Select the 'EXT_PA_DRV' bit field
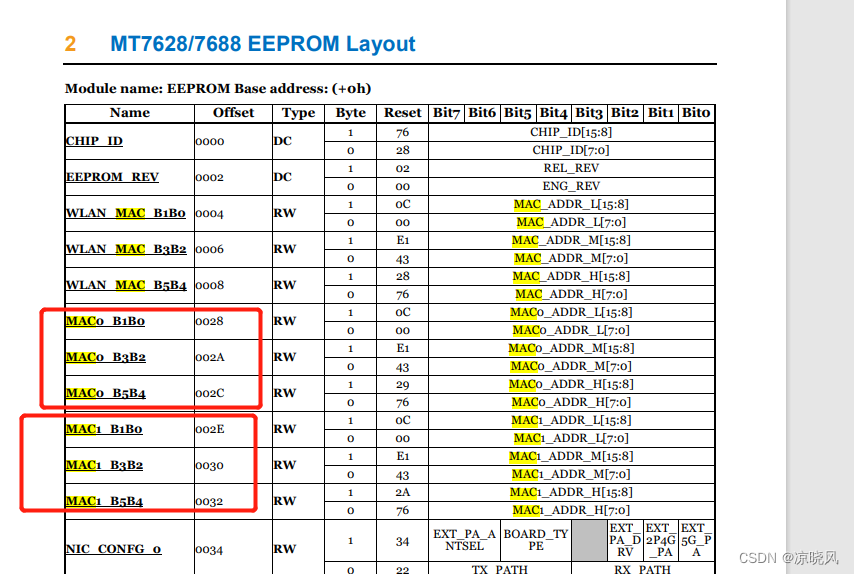Image resolution: width=854 pixels, height=574 pixels. tap(625, 540)
